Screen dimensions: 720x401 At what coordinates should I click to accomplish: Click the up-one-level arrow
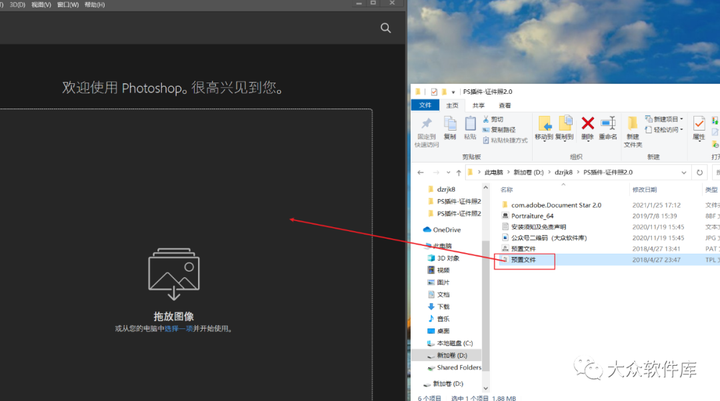click(x=459, y=173)
